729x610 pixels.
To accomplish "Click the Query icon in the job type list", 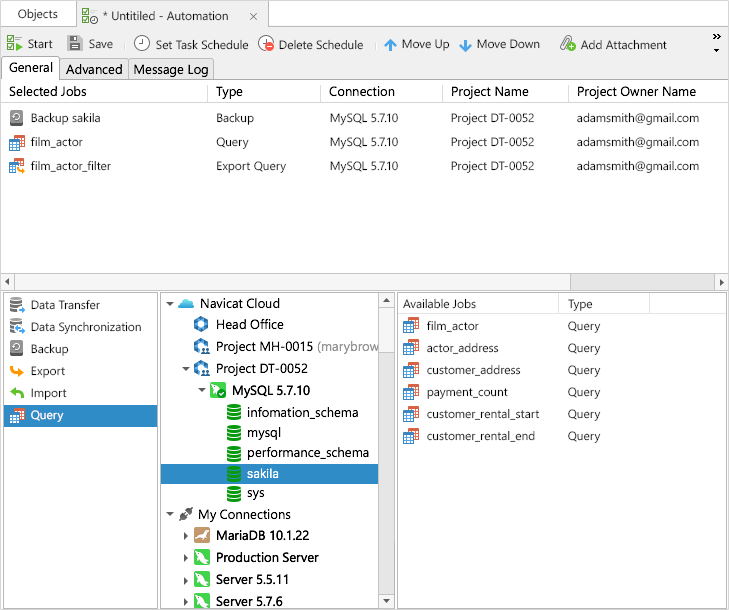I will pyautogui.click(x=17, y=415).
